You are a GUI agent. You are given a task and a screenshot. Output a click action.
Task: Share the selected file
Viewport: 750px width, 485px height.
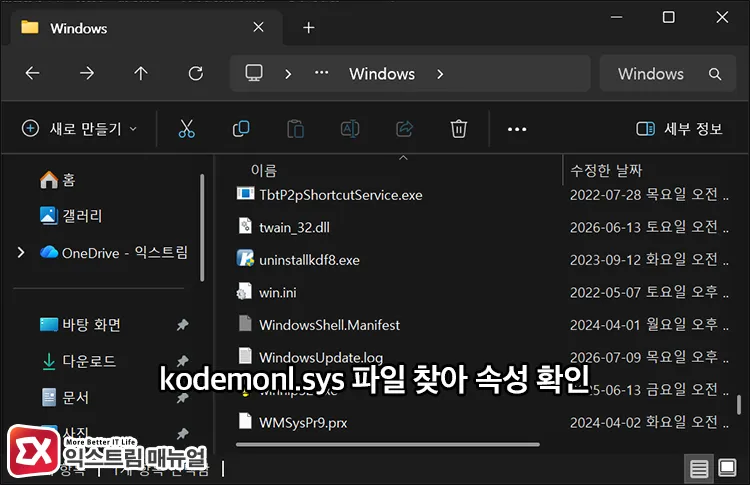pos(405,129)
